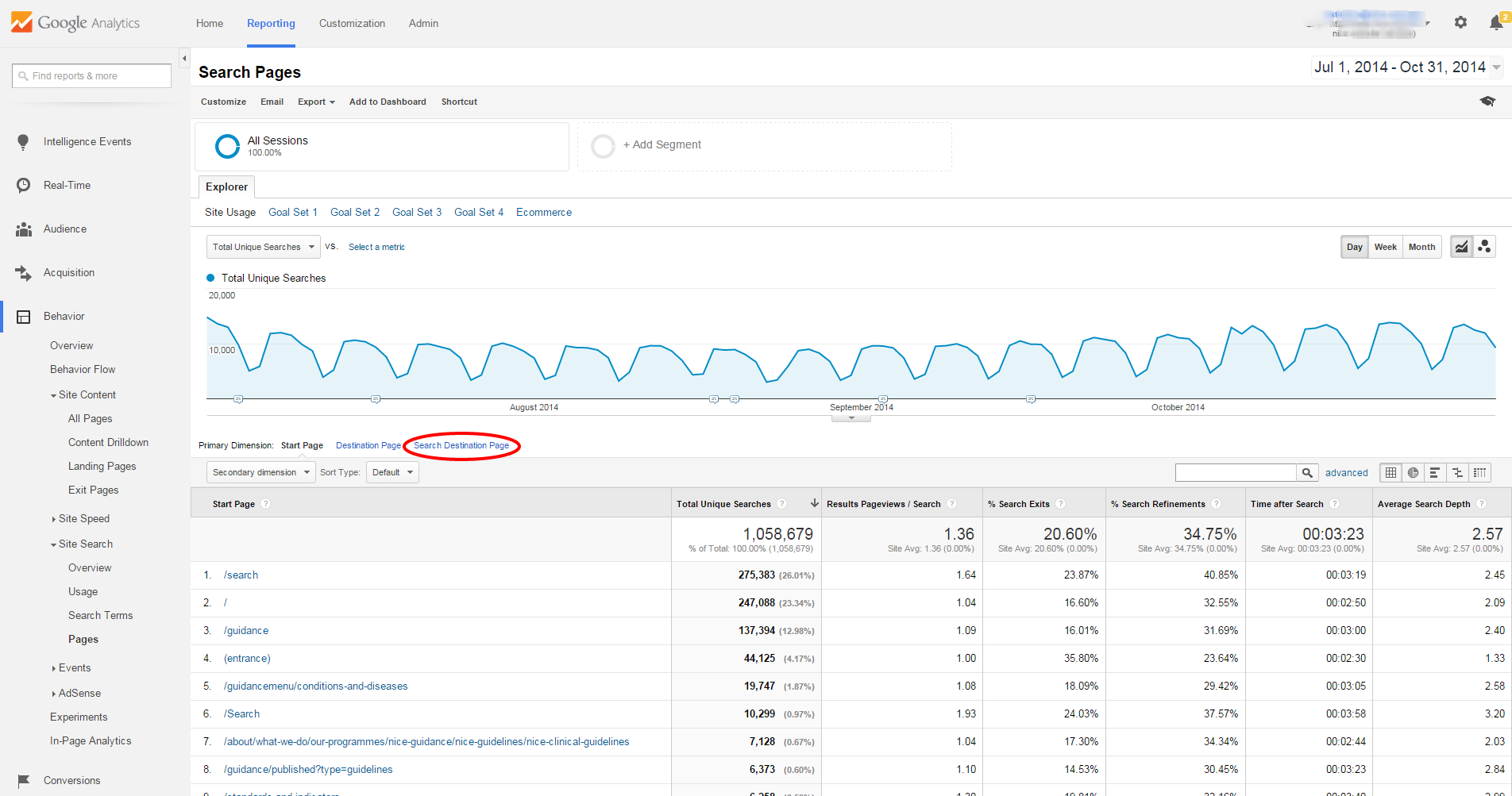Toggle the graph to Week view
The width and height of the screenshot is (1512, 796).
coord(1385,247)
